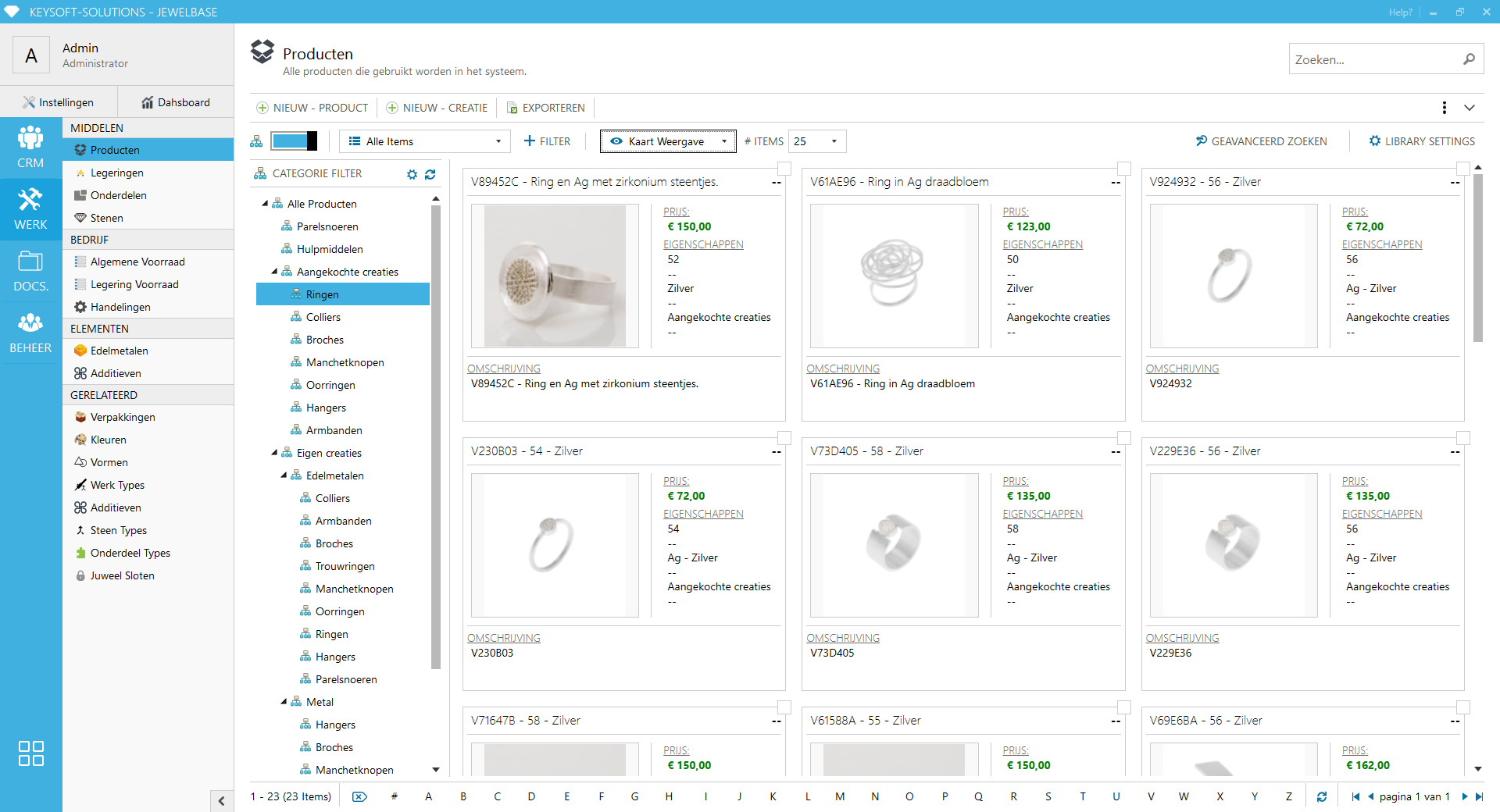1500x812 pixels.
Task: Tick checkbox on V230B03 product card
Action: [x=784, y=438]
